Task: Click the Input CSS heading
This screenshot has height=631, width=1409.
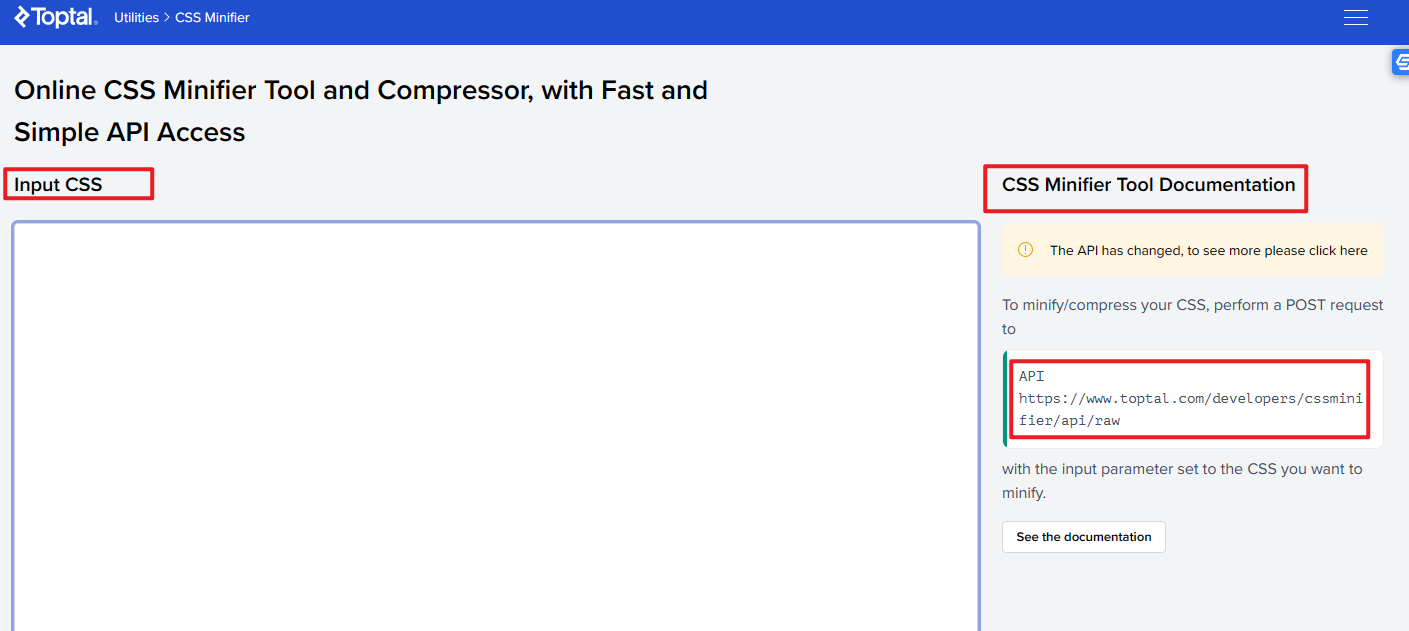Action: (x=58, y=185)
